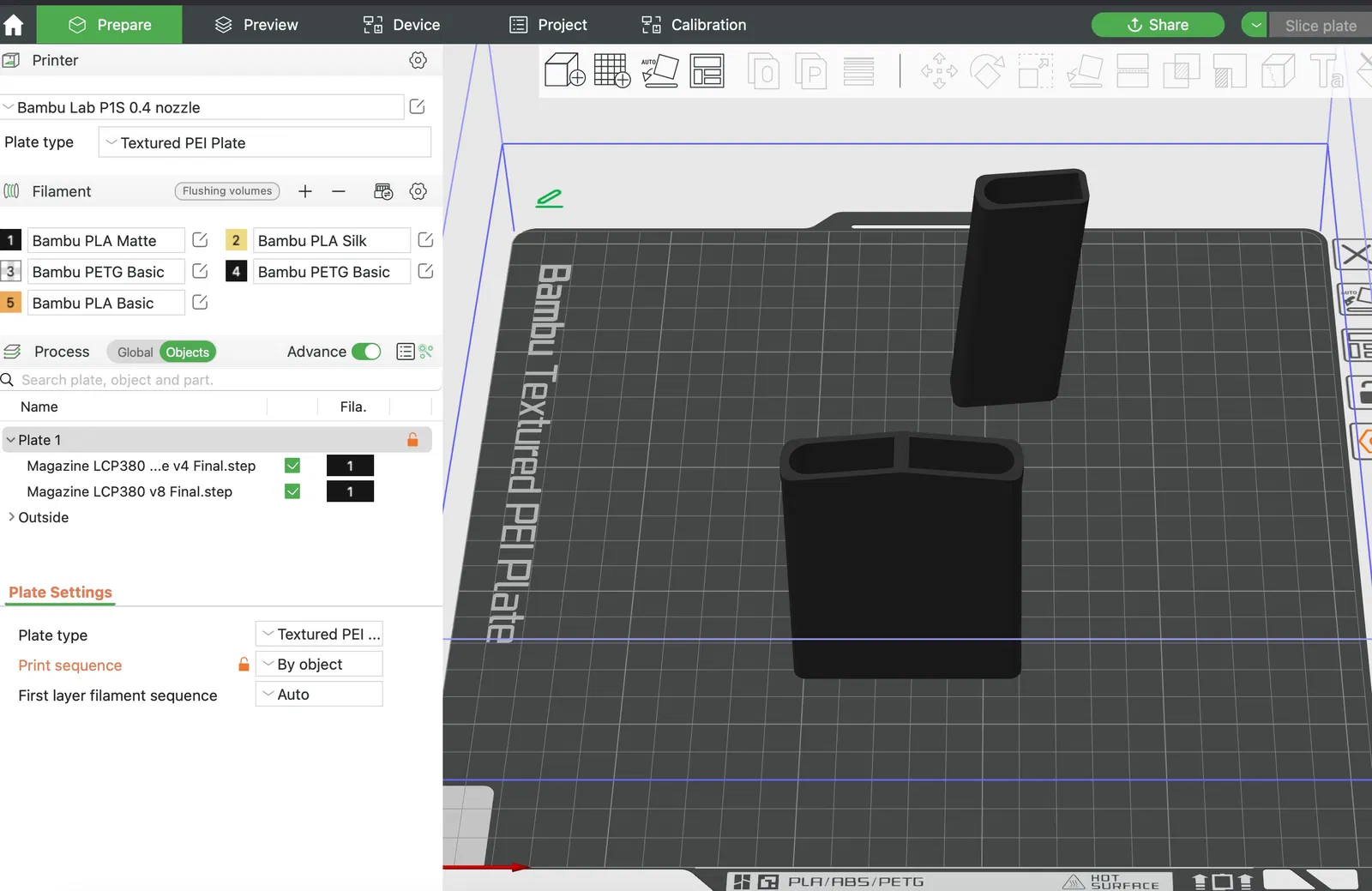Click the Auto orient toolbar icon

pyautogui.click(x=659, y=70)
